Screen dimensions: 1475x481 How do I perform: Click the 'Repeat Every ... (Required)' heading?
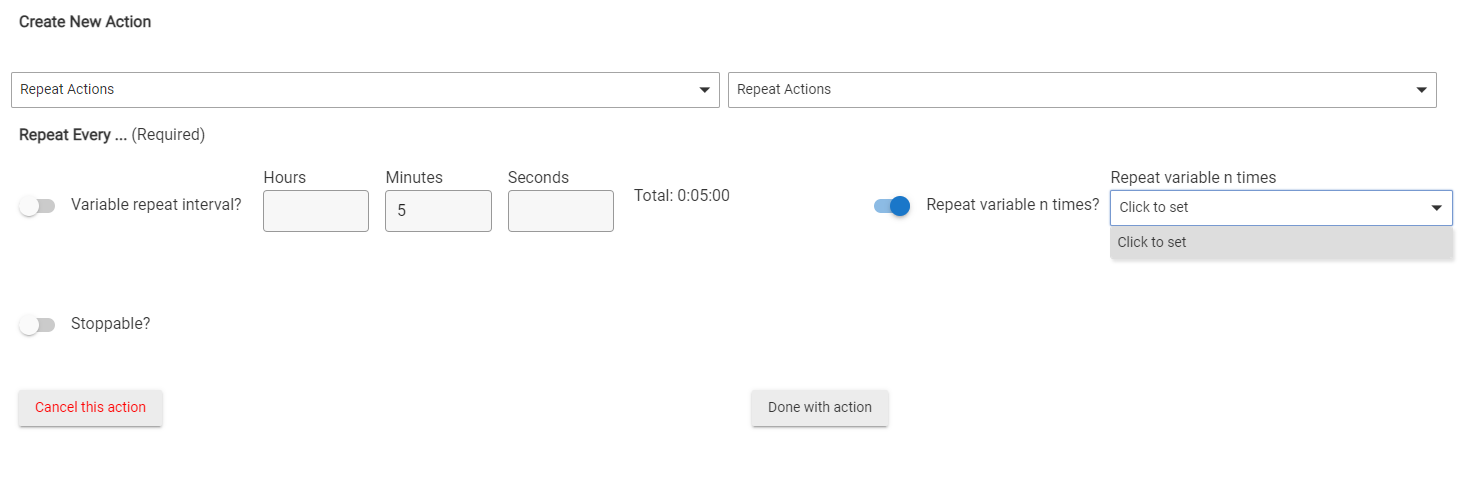(x=112, y=135)
